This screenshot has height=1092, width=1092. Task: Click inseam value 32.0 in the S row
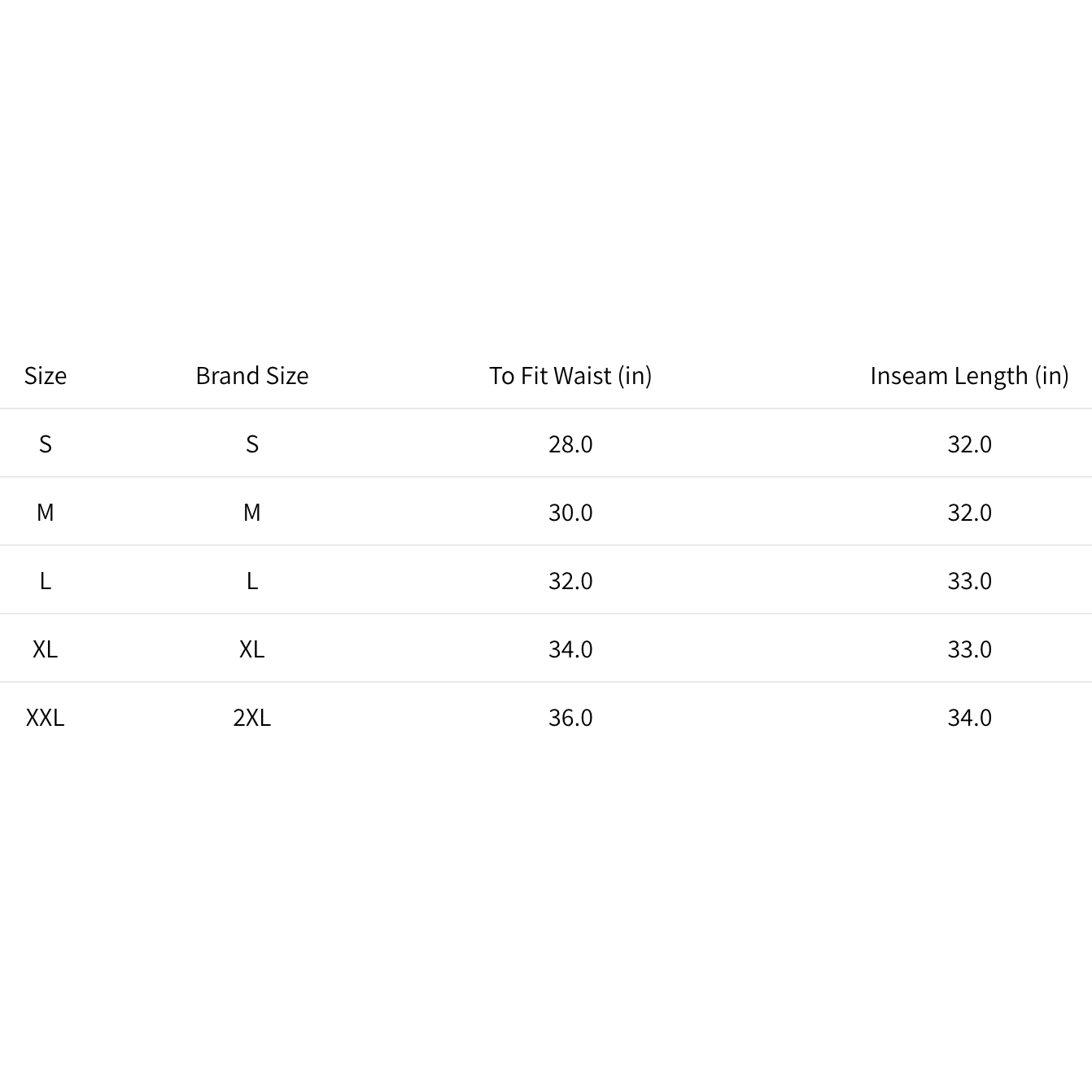[x=969, y=444]
